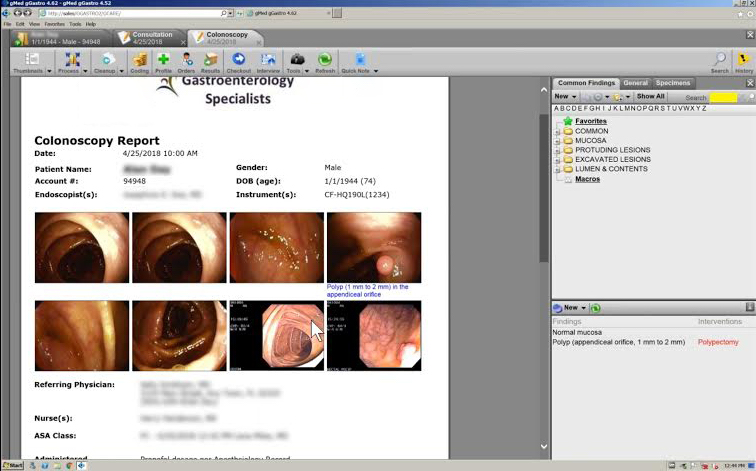Click the last thumbnail showing vascular mucosa

pyautogui.click(x=374, y=336)
